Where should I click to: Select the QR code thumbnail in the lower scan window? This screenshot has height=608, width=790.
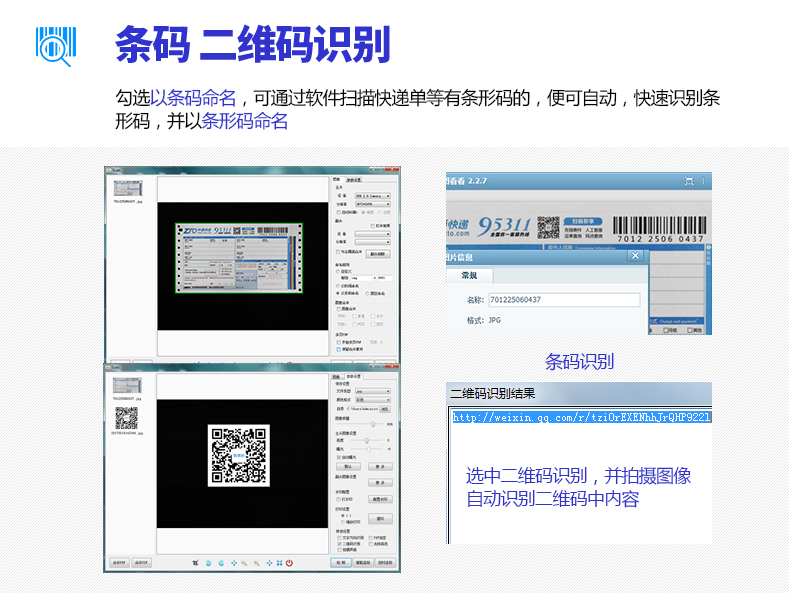tap(126, 418)
